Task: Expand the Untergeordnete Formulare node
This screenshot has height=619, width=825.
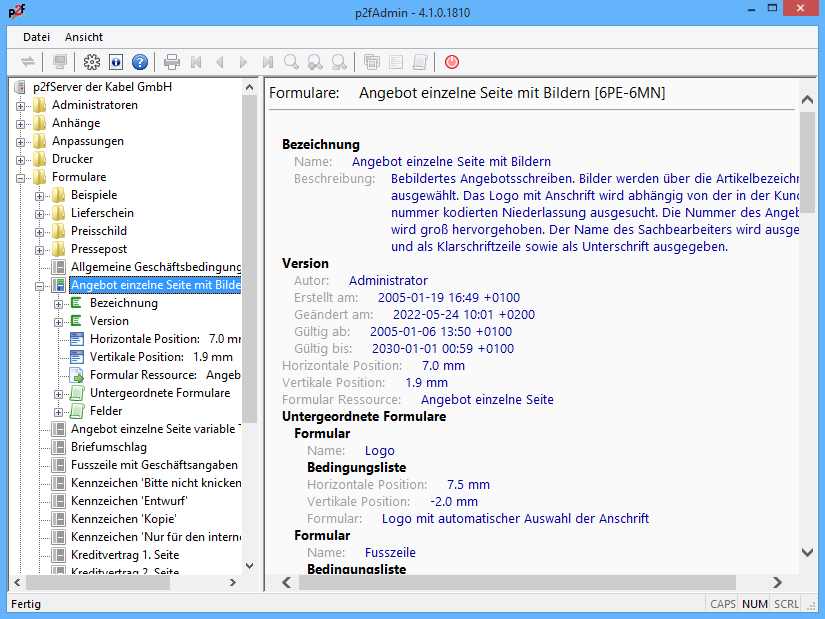Action: [59, 393]
